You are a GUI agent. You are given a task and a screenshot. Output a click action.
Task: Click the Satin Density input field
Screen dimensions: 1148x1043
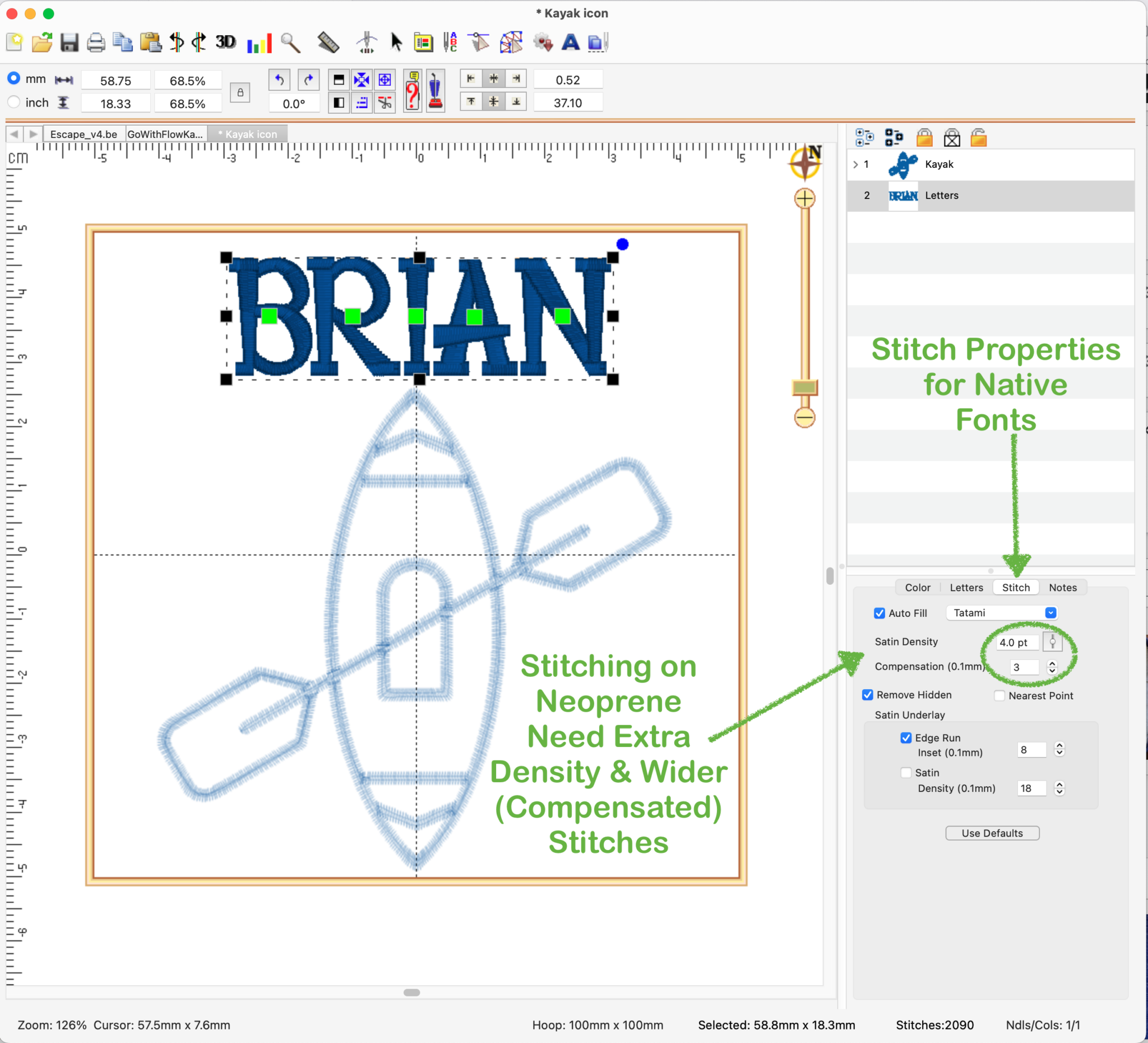pos(1017,643)
